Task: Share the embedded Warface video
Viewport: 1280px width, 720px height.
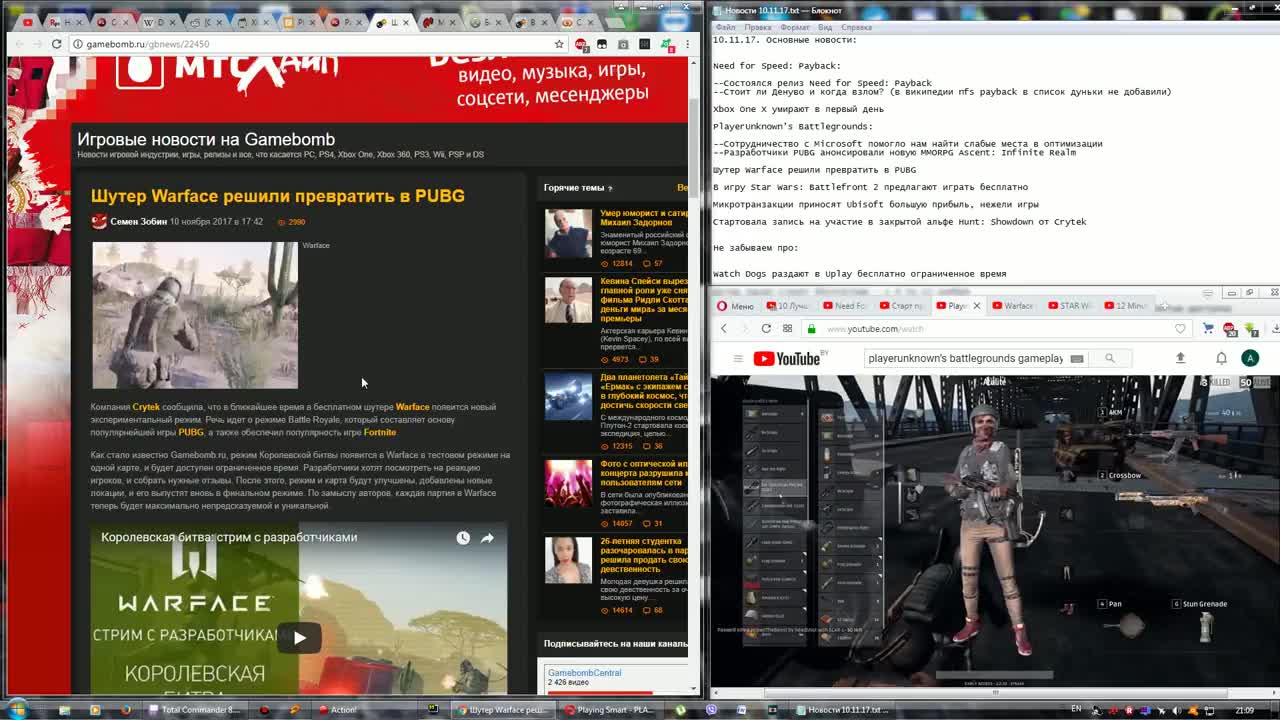Action: point(487,538)
